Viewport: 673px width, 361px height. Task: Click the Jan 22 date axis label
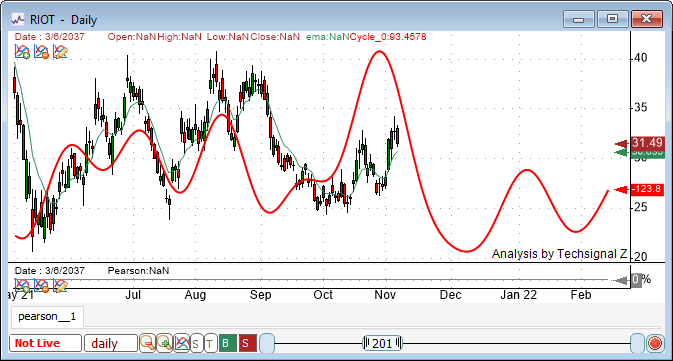[518, 295]
